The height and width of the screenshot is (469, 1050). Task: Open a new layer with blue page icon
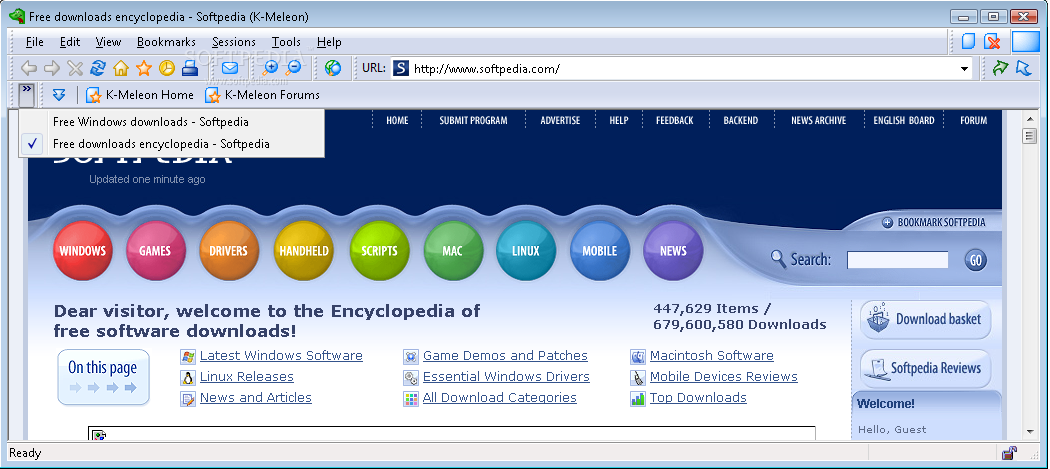(x=968, y=42)
